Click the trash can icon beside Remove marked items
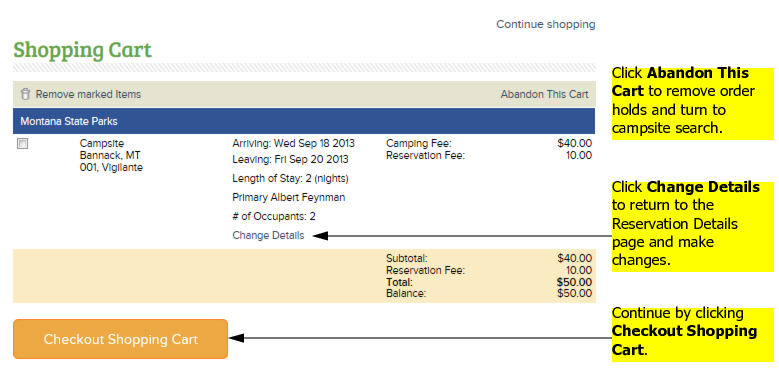The width and height of the screenshot is (779, 368). [x=25, y=94]
